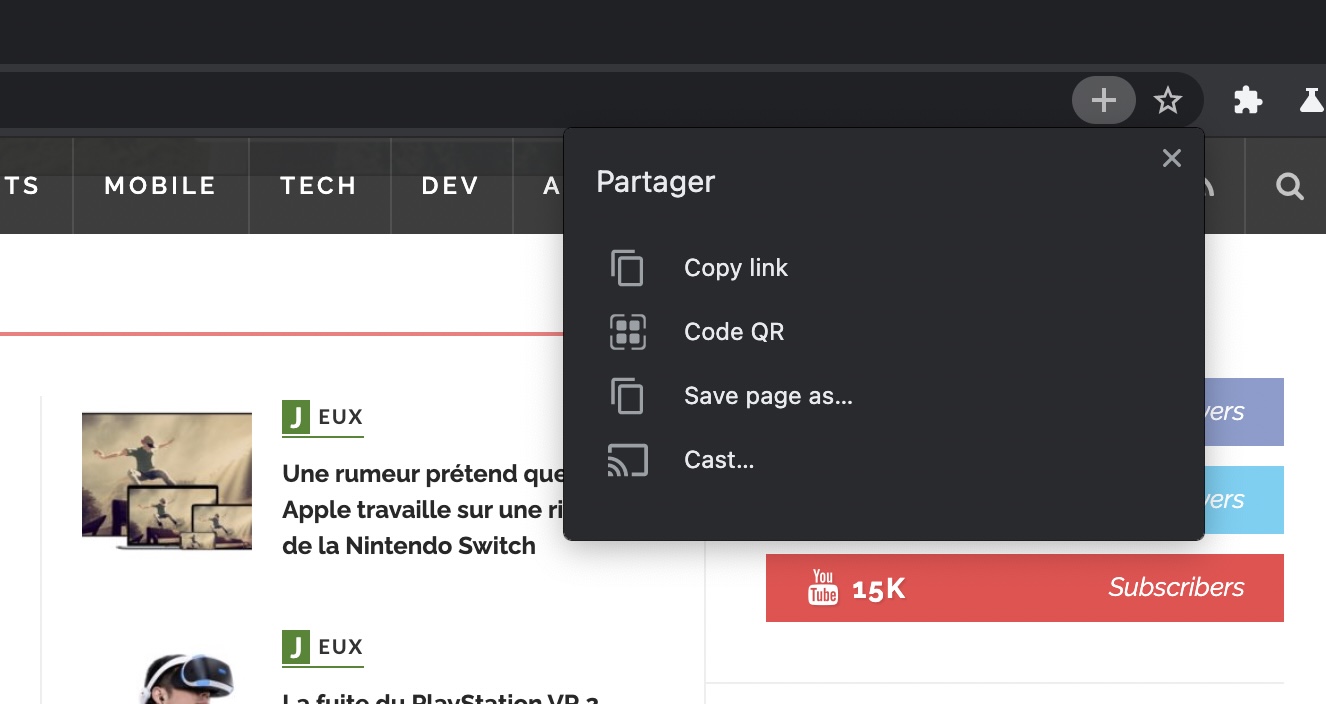The height and width of the screenshot is (704, 1326).
Task: Choose the Code QR option
Action: [x=733, y=332]
